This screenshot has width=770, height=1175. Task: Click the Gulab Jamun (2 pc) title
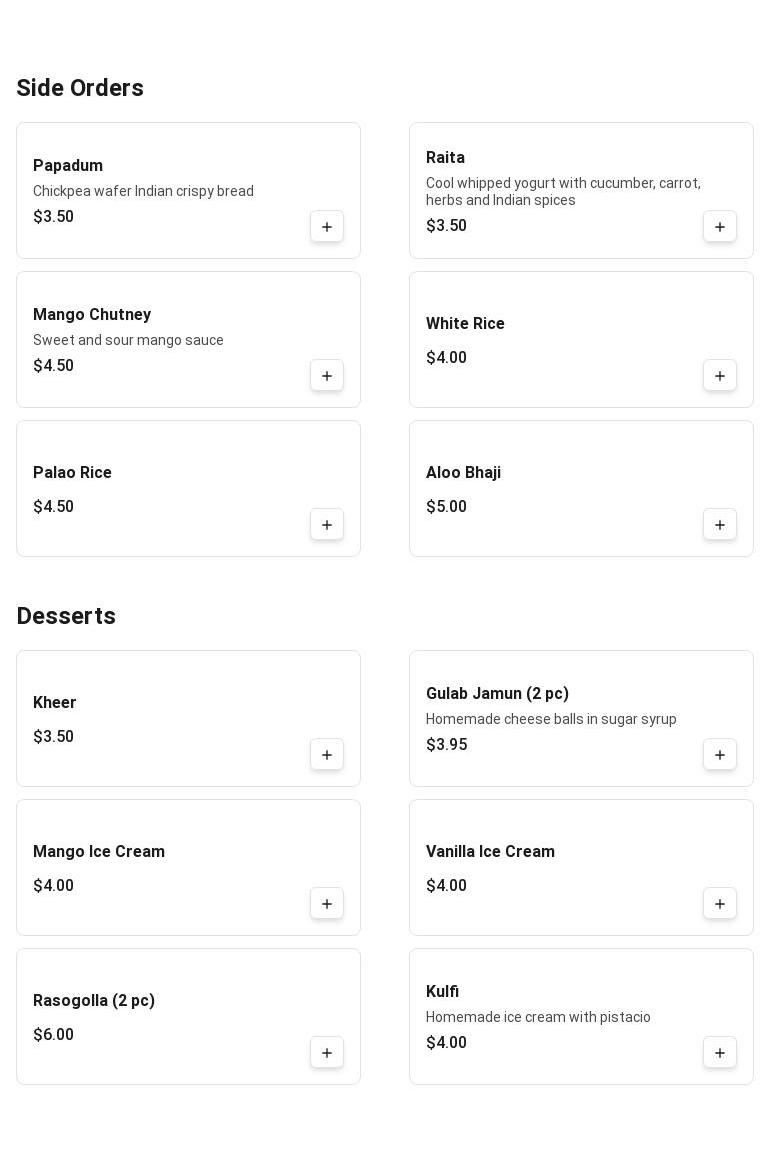tap(497, 694)
